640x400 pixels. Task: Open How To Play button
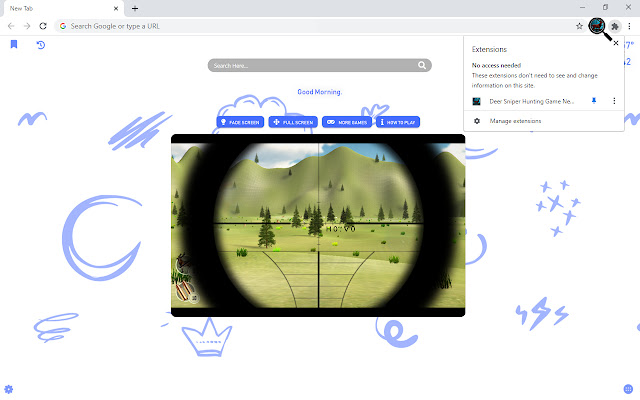398,122
